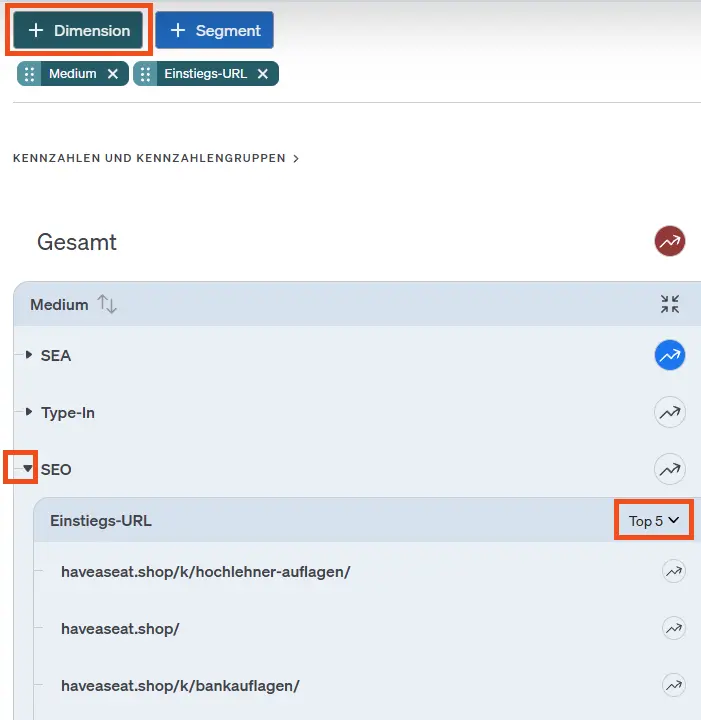
Task: Collapse all rows using Medium header icon
Action: point(670,305)
